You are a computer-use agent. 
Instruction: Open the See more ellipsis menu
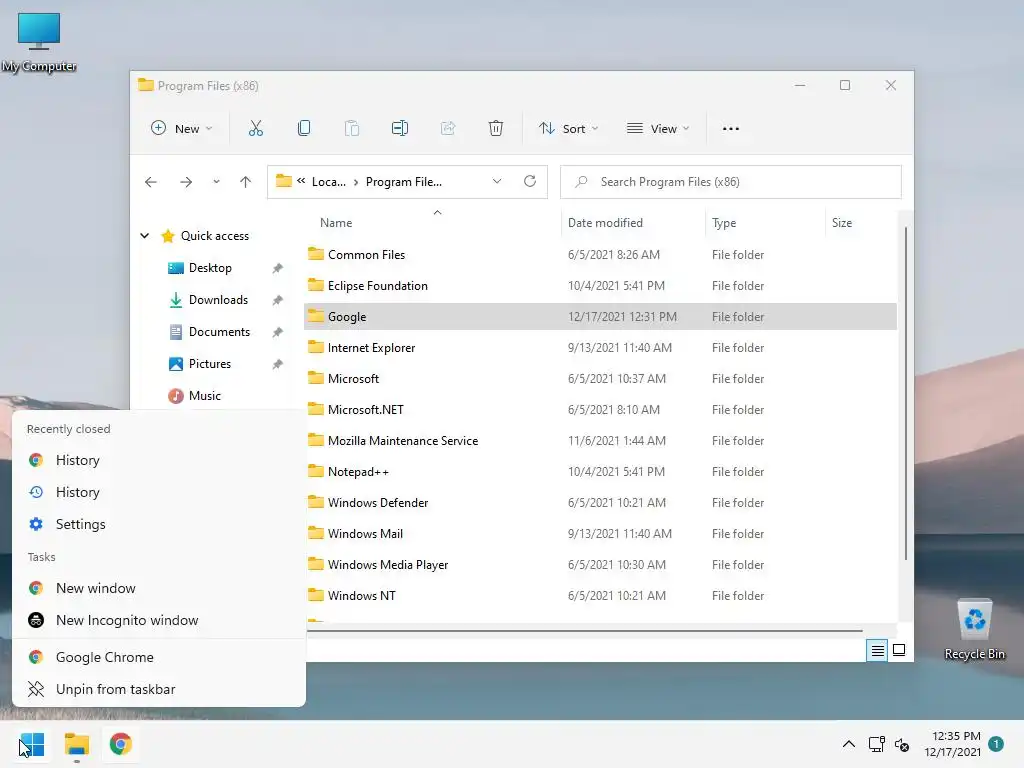[731, 129]
